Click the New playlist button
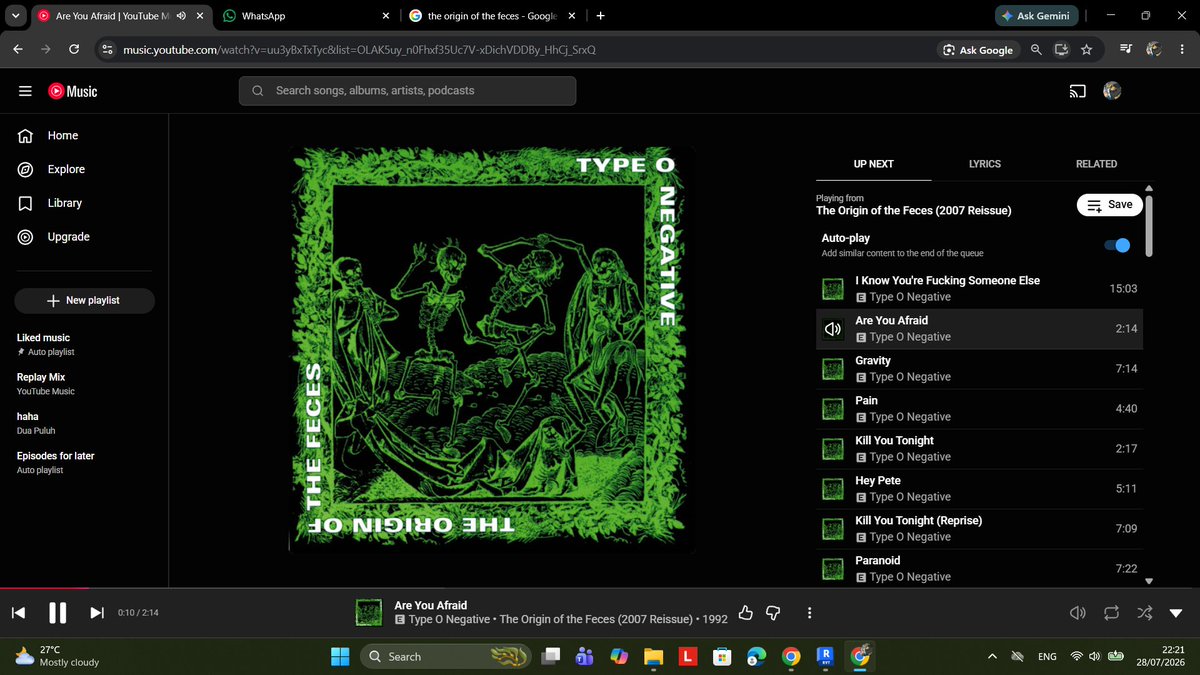Image resolution: width=1200 pixels, height=675 pixels. [x=84, y=301]
